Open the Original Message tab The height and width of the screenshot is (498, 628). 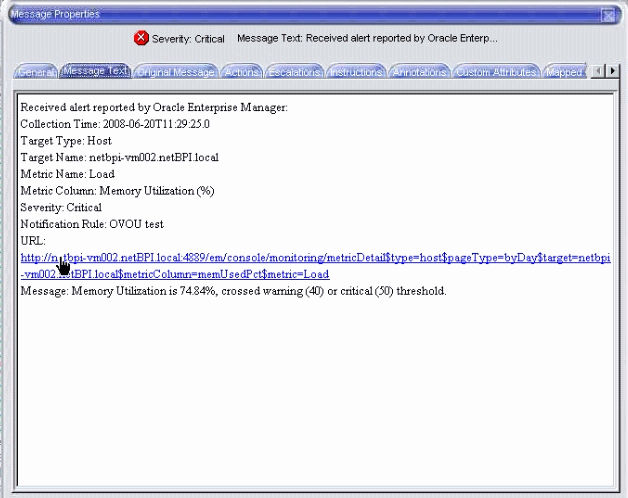click(176, 72)
